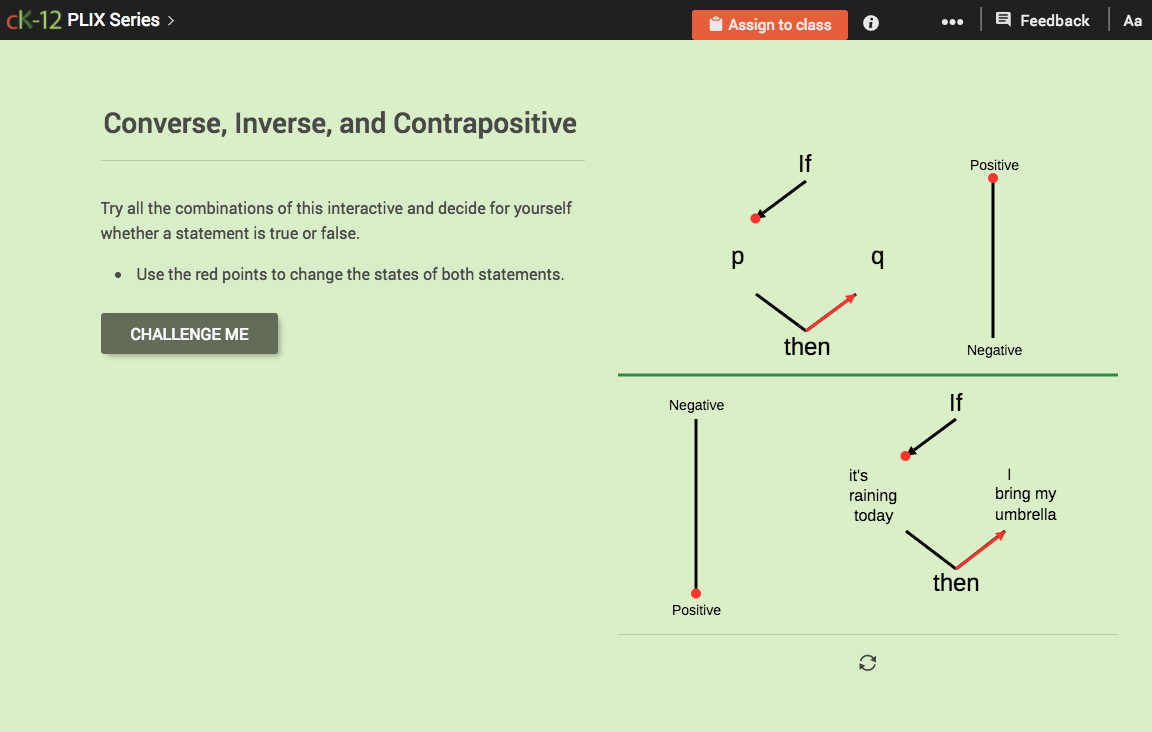Screen dimensions: 1152x732
Task: Open the Feedback panel
Action: tap(1043, 20)
